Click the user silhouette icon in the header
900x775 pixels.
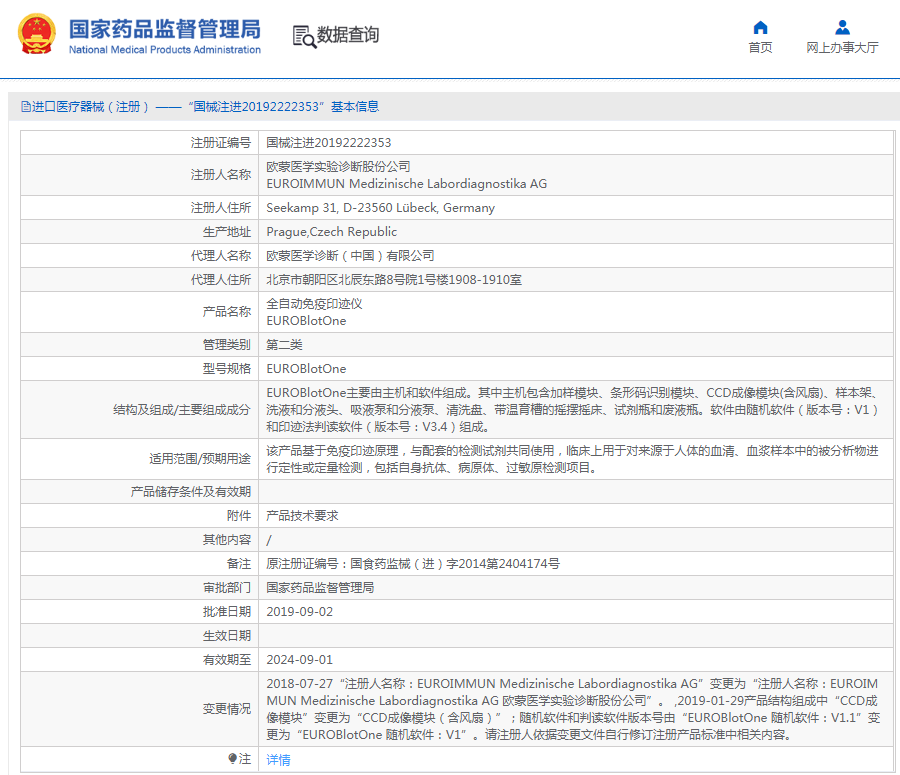(839, 30)
